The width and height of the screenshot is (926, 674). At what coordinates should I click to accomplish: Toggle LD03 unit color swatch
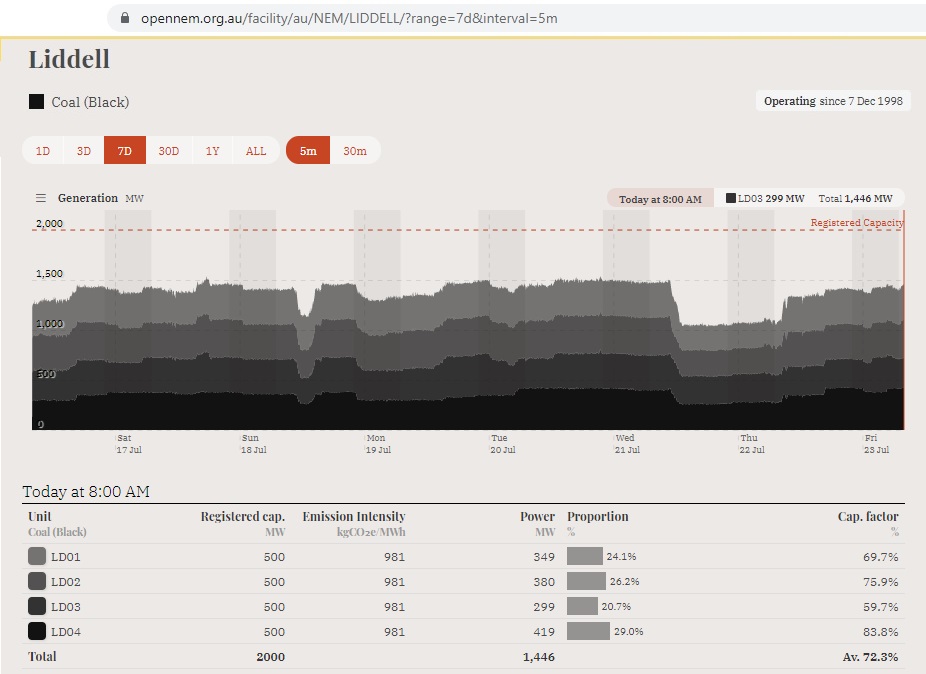[x=37, y=606]
